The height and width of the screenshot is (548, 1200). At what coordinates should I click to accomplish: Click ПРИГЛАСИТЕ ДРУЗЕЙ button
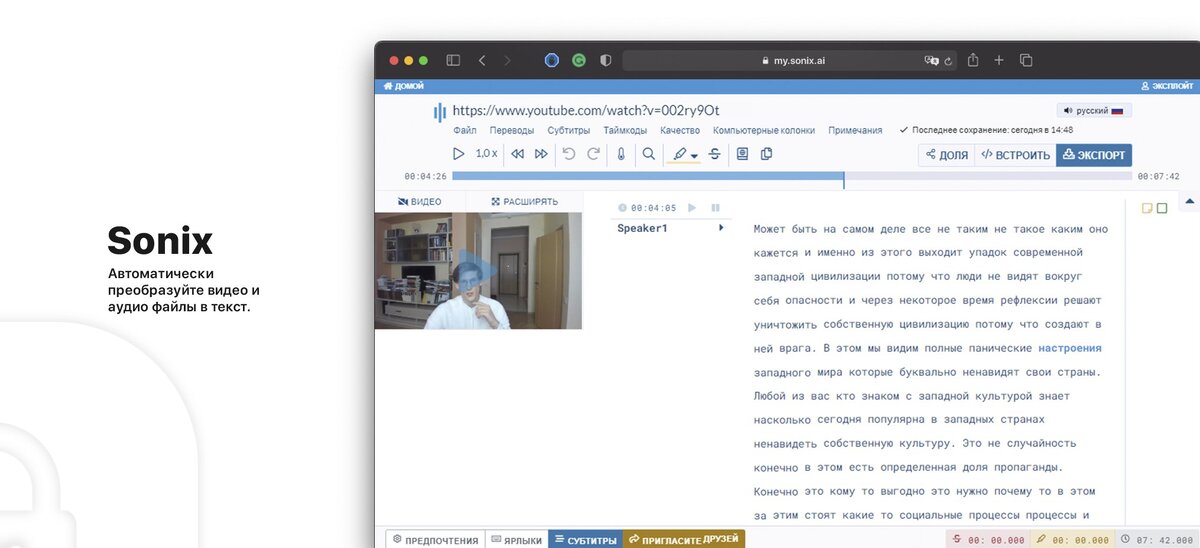click(684, 540)
